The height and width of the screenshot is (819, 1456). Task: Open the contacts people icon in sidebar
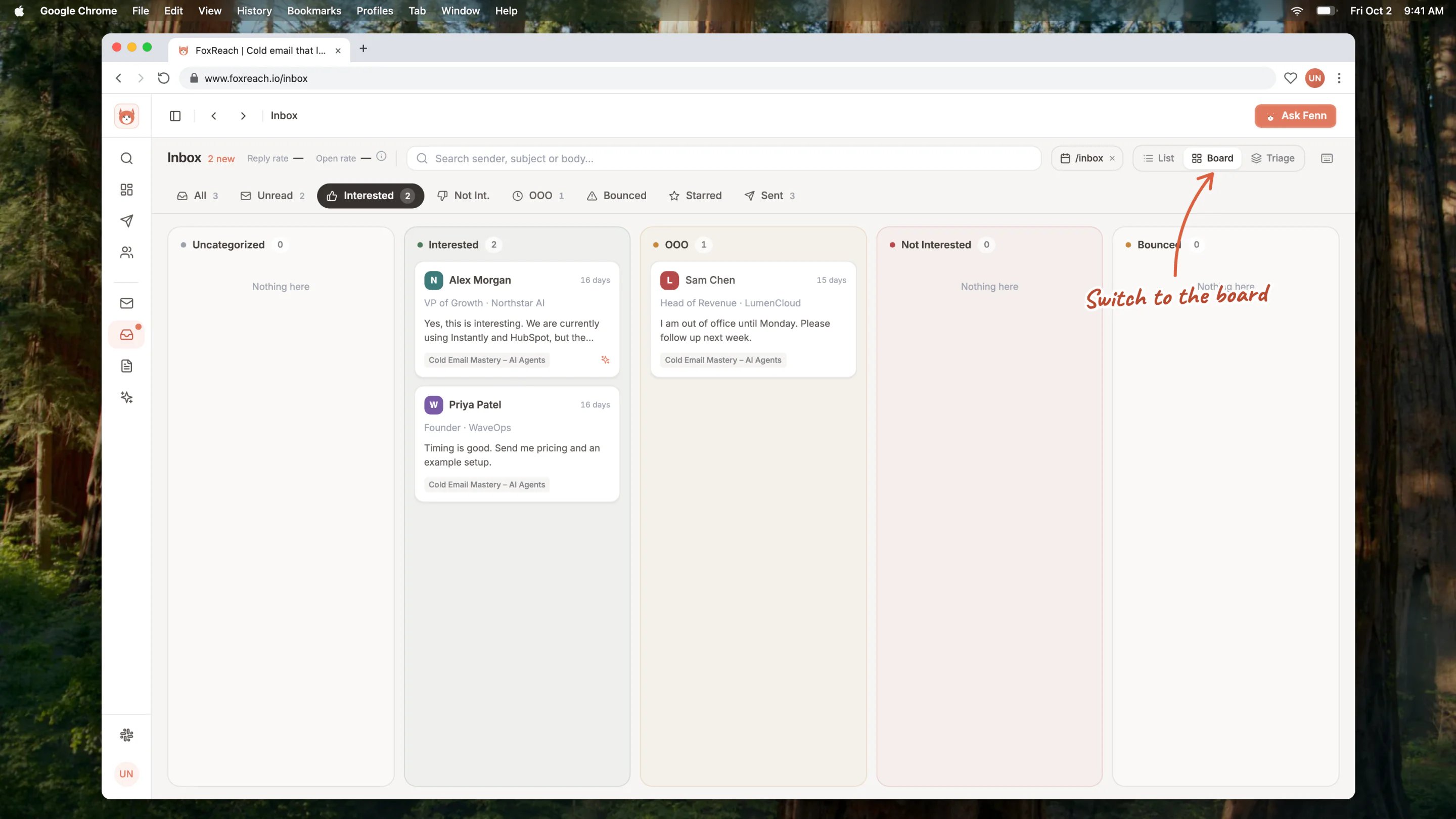[126, 252]
